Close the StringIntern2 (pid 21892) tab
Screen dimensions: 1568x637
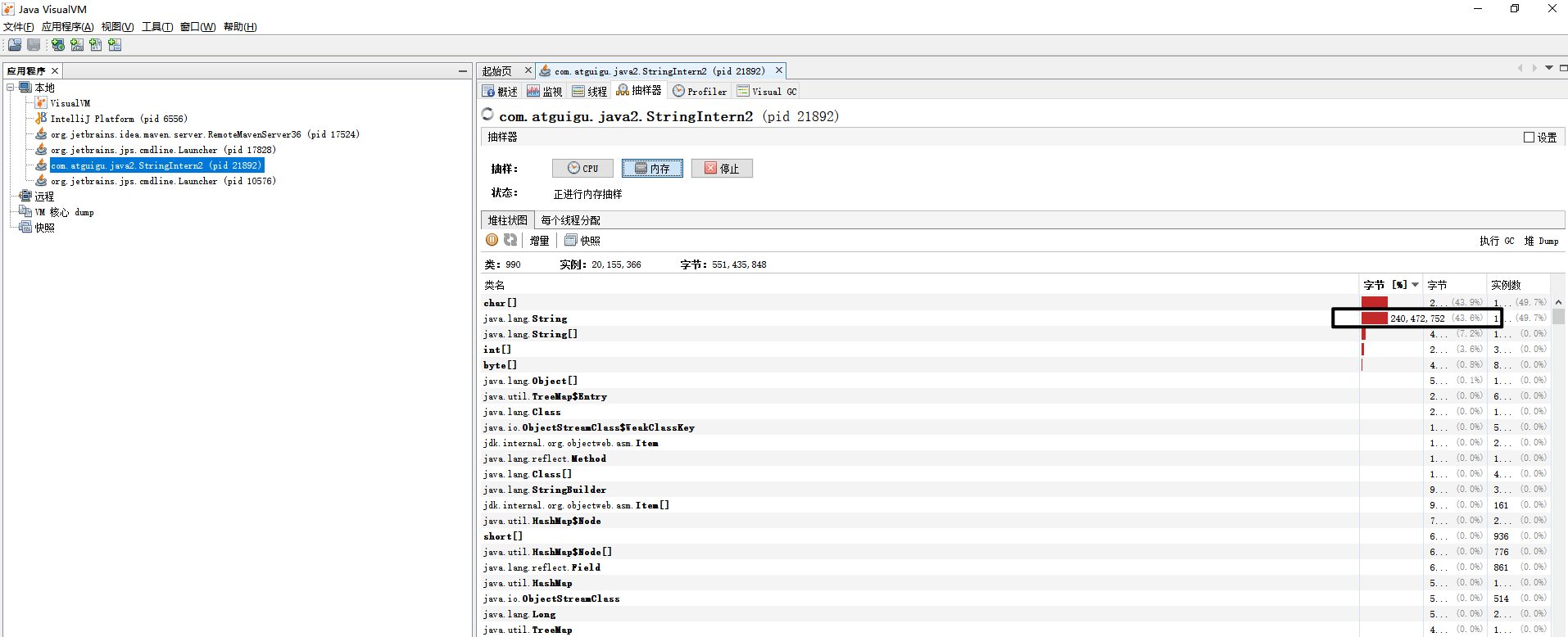(x=779, y=70)
